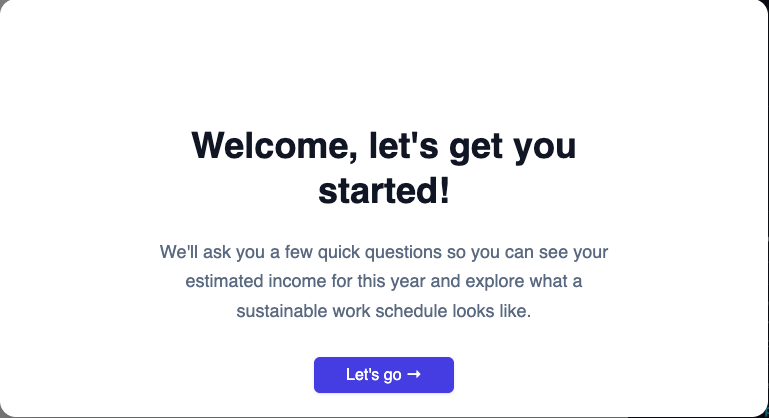Click the word "let's" in the heading
The image size is (769, 418).
point(404,146)
